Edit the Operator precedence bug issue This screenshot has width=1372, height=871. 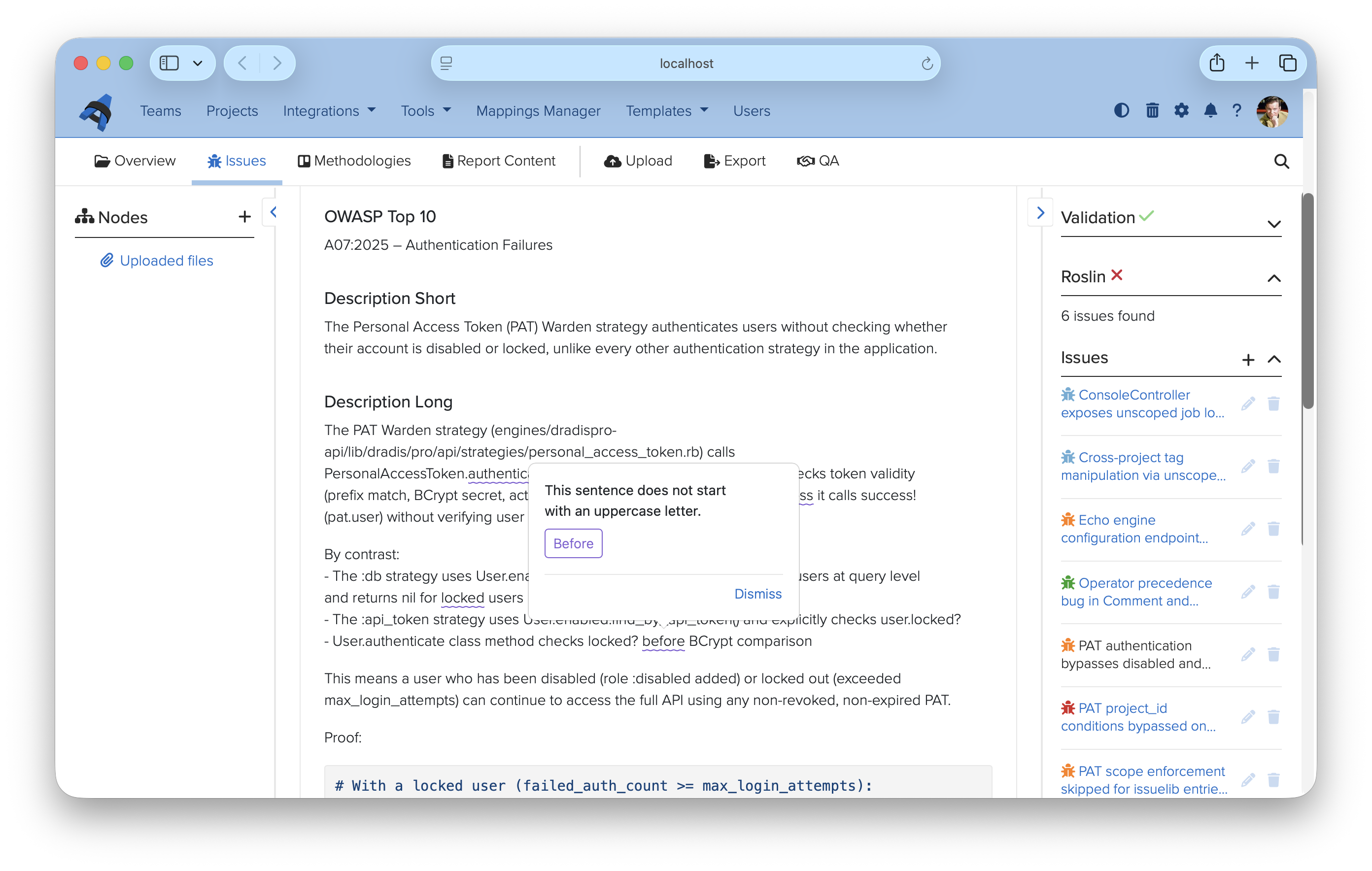1248,592
